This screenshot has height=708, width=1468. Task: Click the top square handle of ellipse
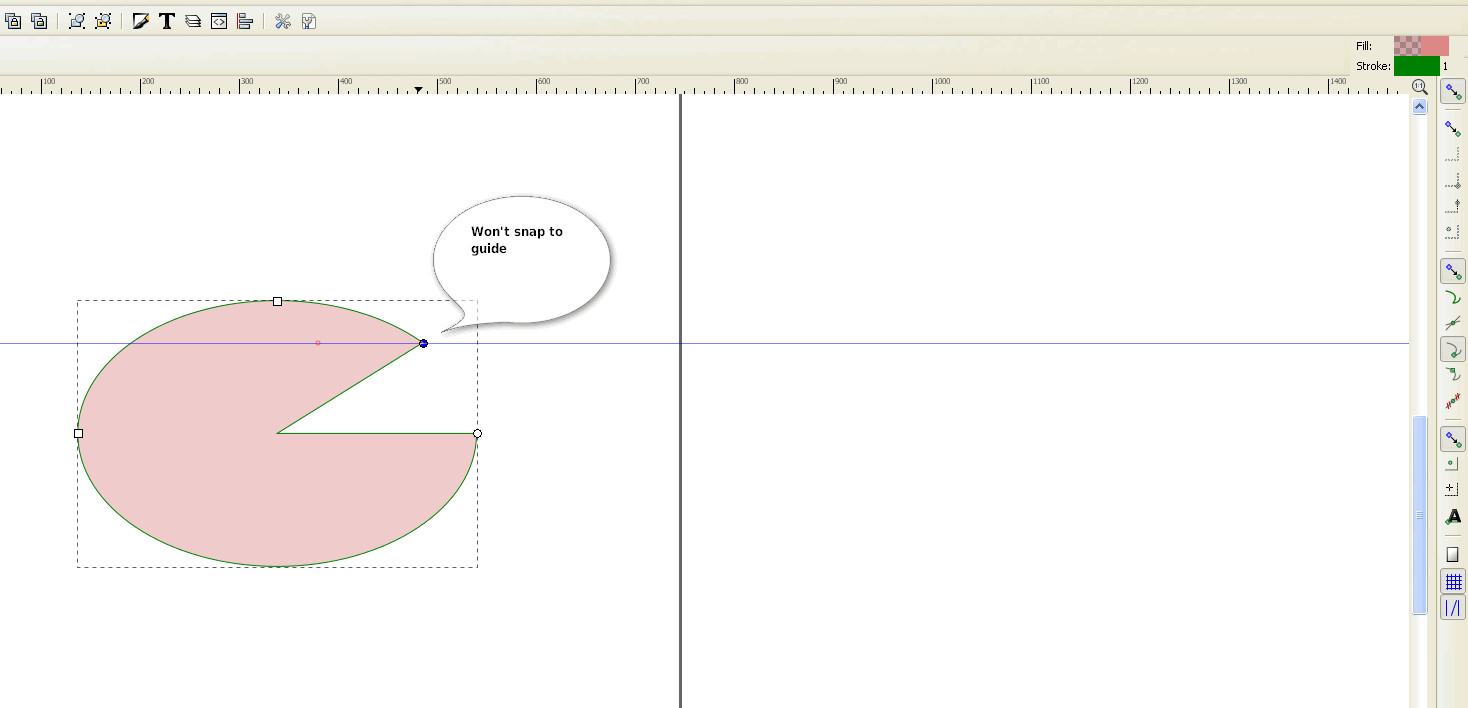click(x=278, y=301)
